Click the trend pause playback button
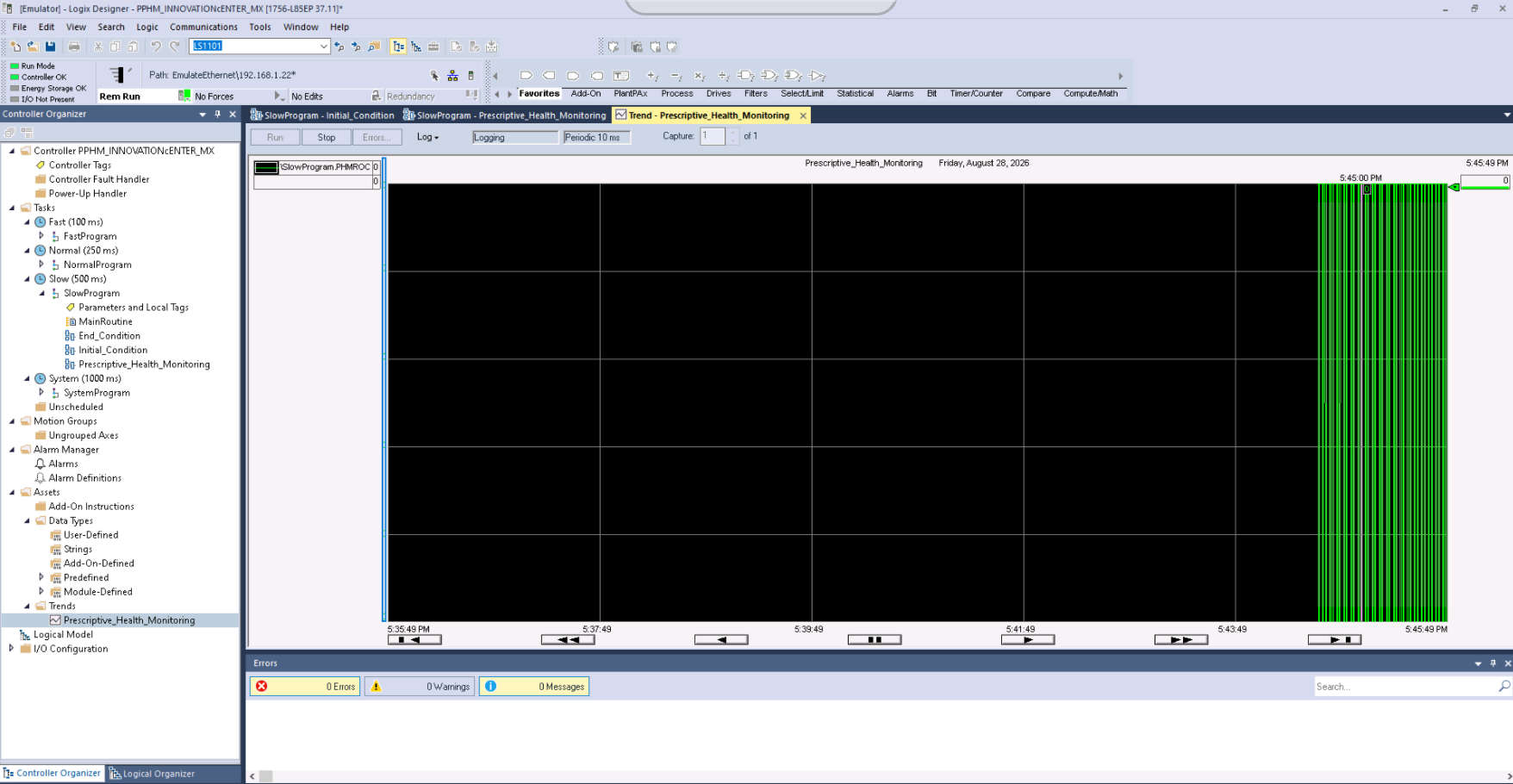The width and height of the screenshot is (1513, 784). tap(875, 639)
